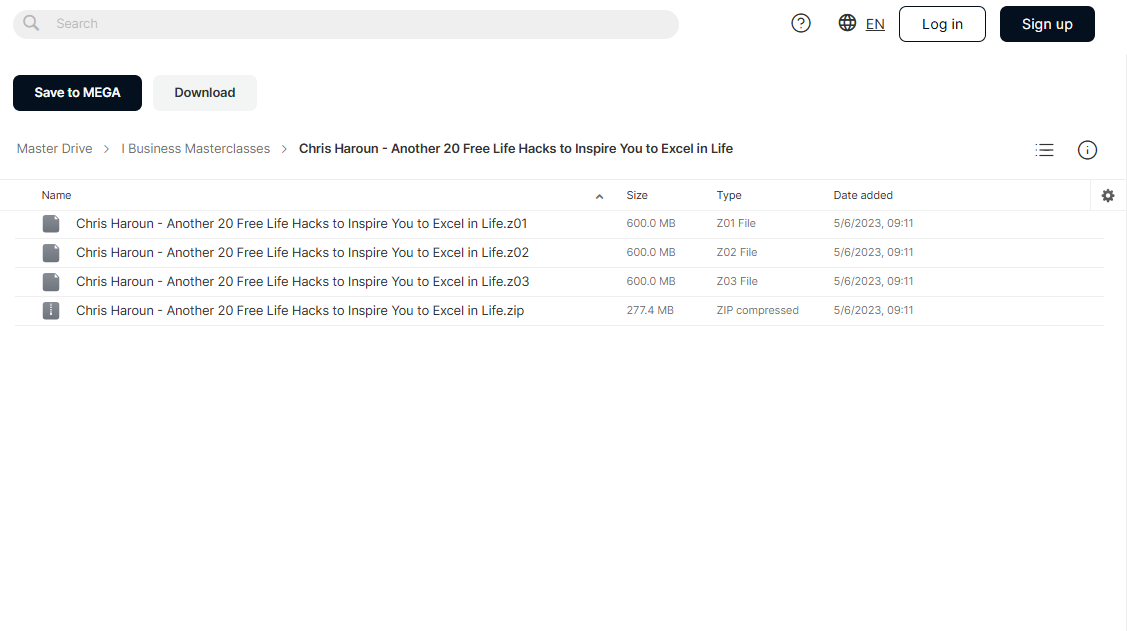The image size is (1127, 631).
Task: Click the file icon of the .z02 file
Action: (x=51, y=253)
